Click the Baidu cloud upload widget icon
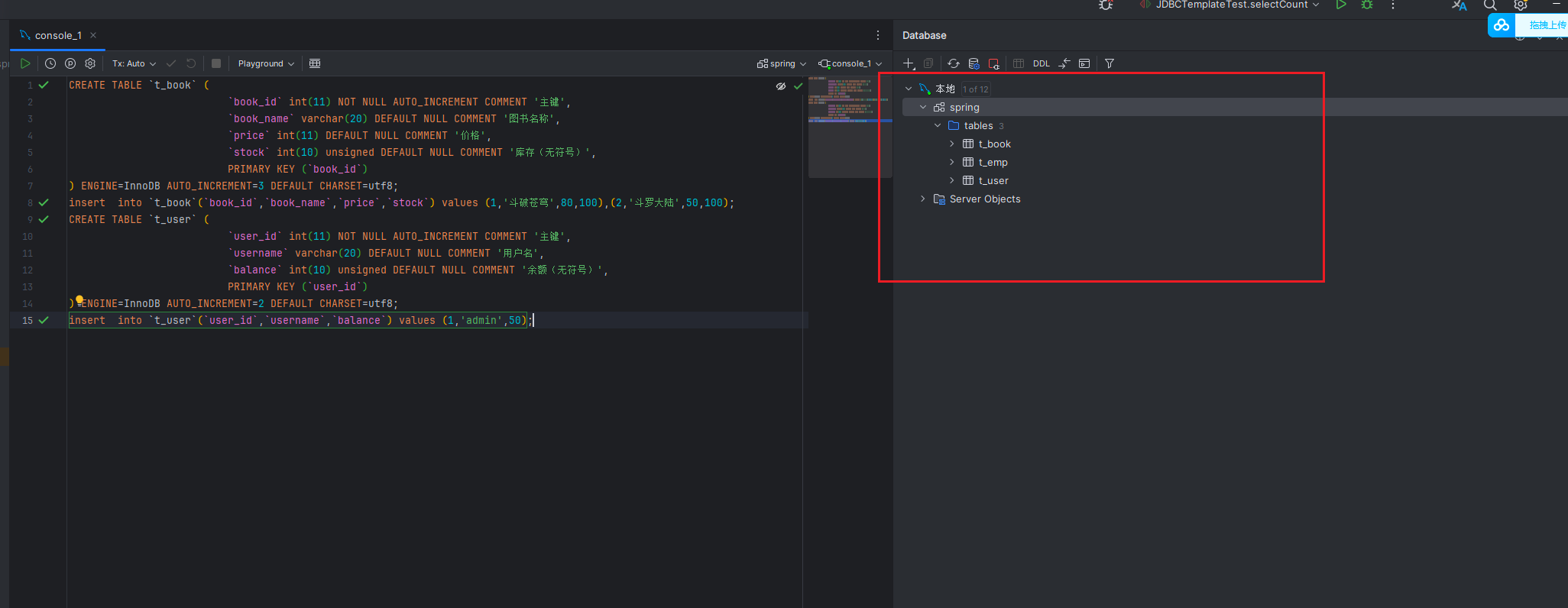 coord(1502,25)
